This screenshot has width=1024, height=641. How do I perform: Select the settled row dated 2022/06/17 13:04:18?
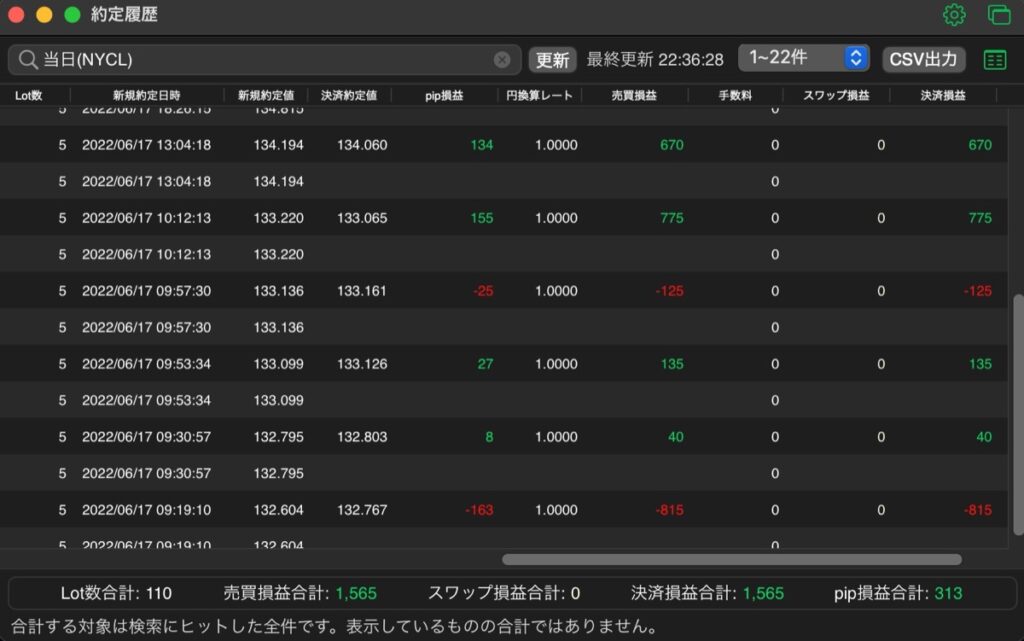(x=504, y=145)
